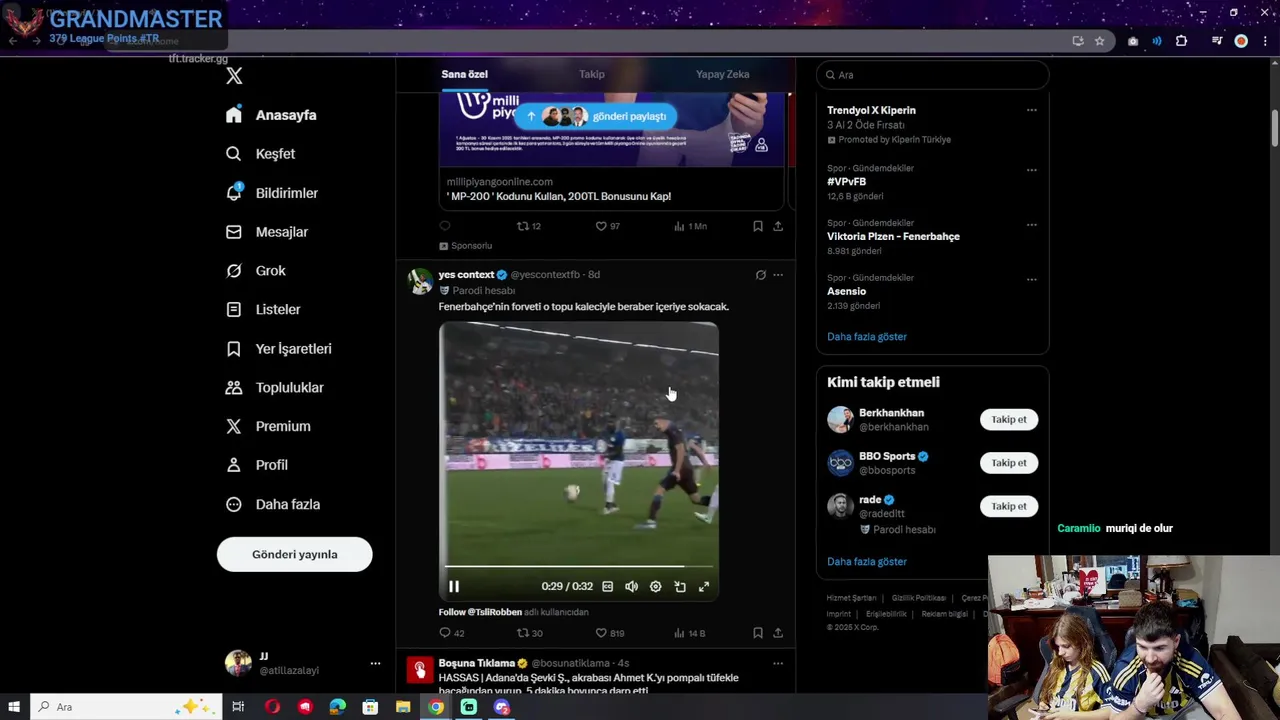Open milliplyangoonline.com ad link
This screenshot has height=720, width=1280.
499,182
